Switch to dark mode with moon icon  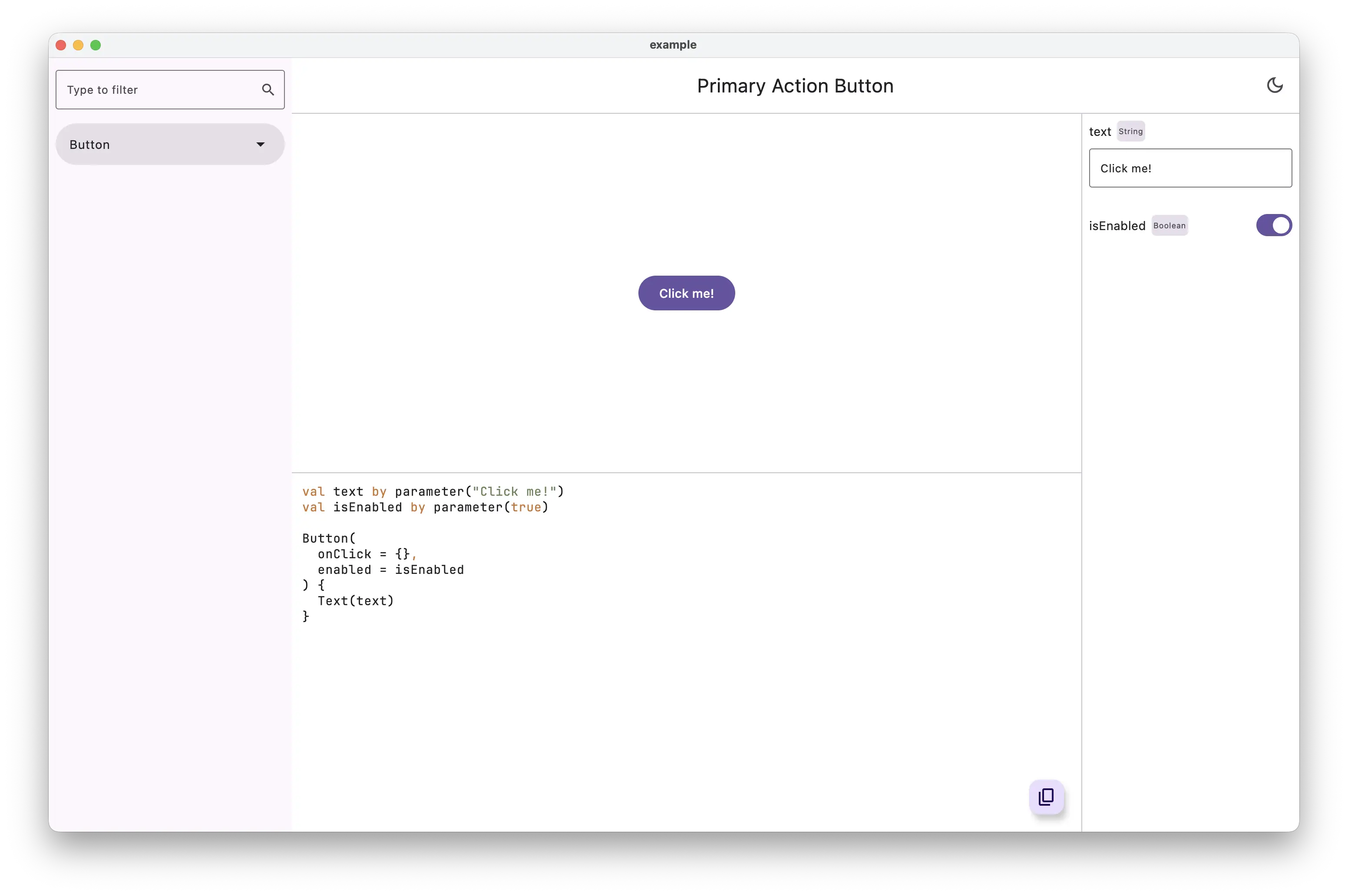(x=1274, y=86)
